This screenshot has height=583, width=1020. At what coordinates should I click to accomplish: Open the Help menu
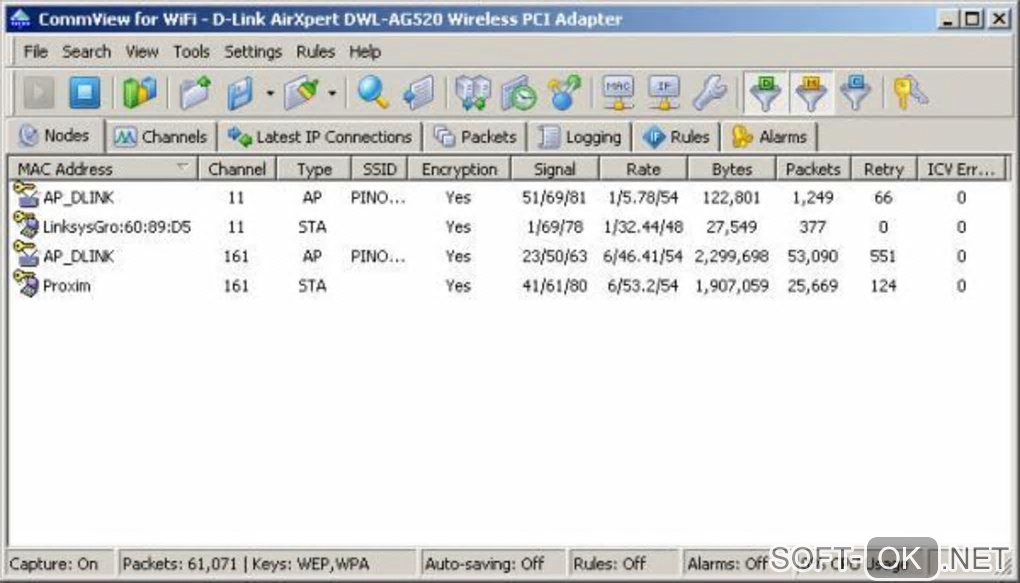tap(365, 51)
